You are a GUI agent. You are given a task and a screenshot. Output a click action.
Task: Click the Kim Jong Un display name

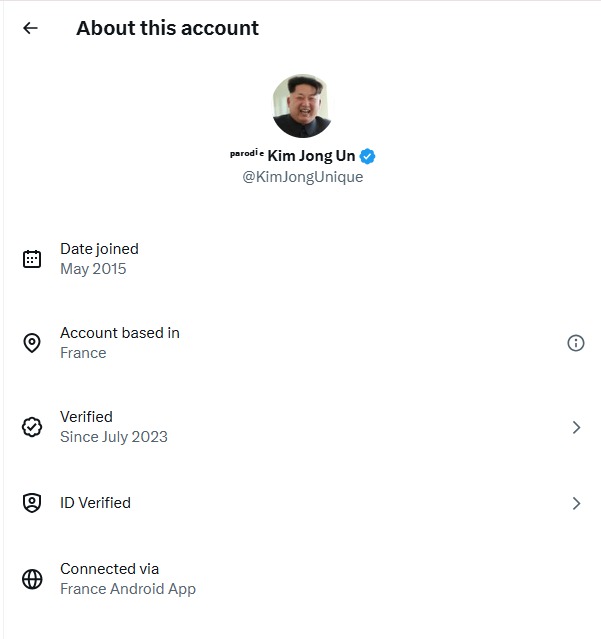pyautogui.click(x=310, y=156)
